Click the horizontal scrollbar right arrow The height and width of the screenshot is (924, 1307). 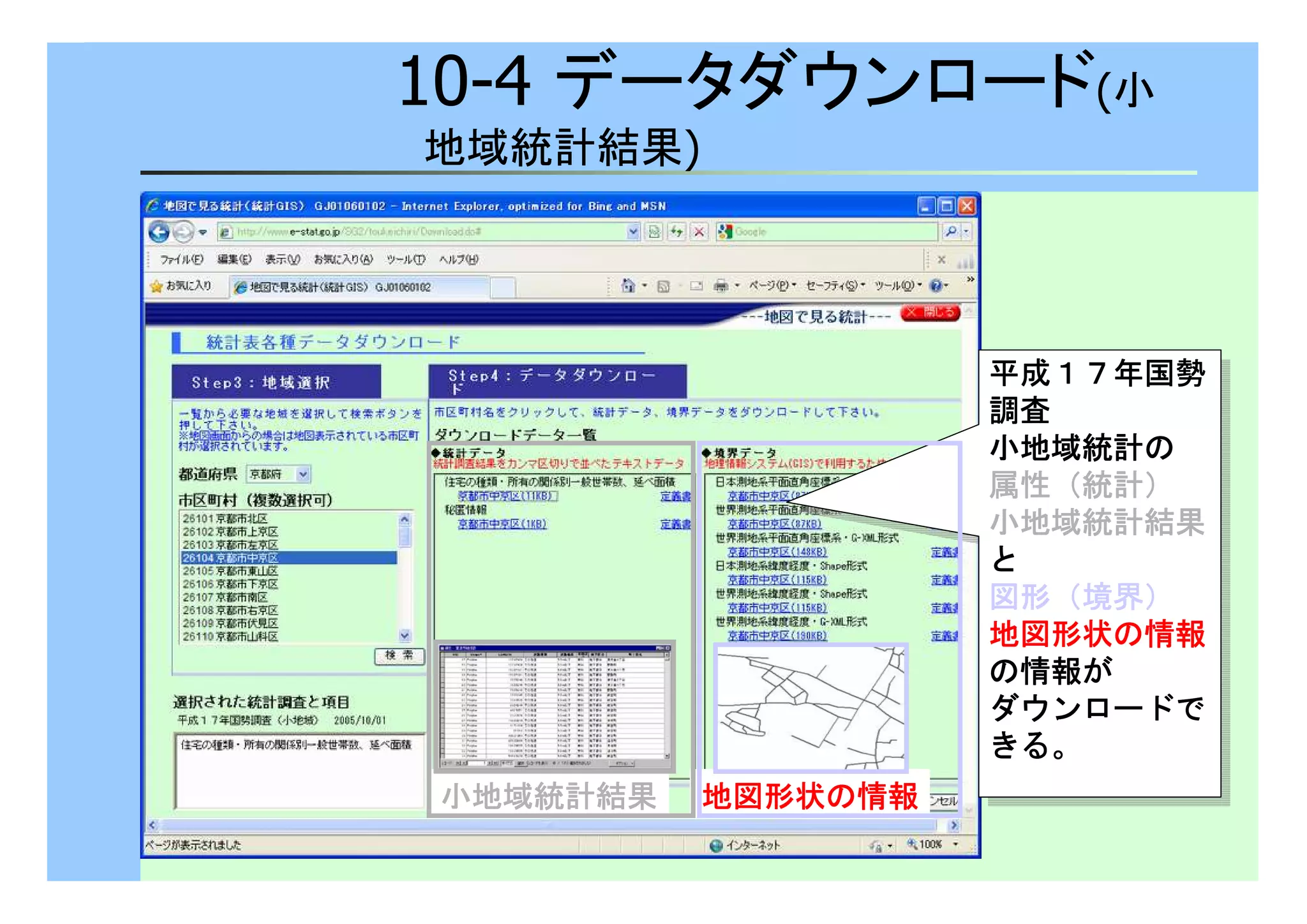(954, 825)
